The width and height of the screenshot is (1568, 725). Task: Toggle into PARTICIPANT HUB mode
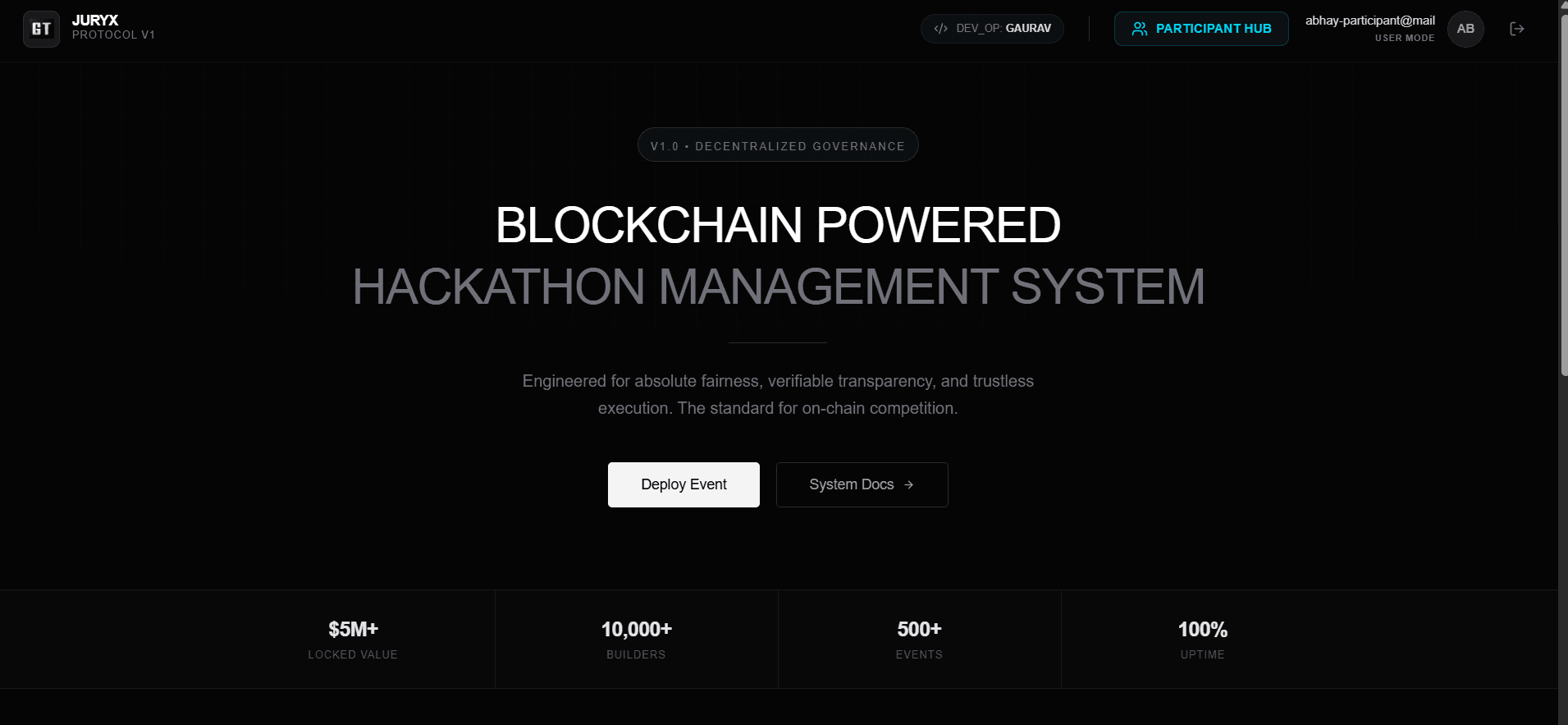[1201, 28]
